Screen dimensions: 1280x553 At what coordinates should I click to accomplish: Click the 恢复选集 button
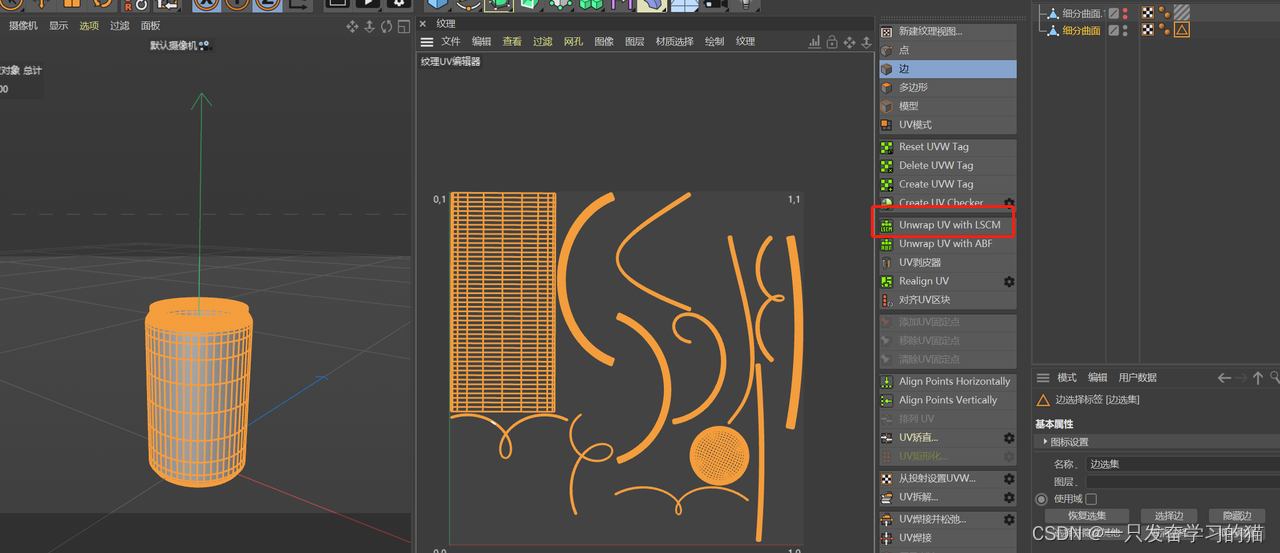click(x=1087, y=516)
